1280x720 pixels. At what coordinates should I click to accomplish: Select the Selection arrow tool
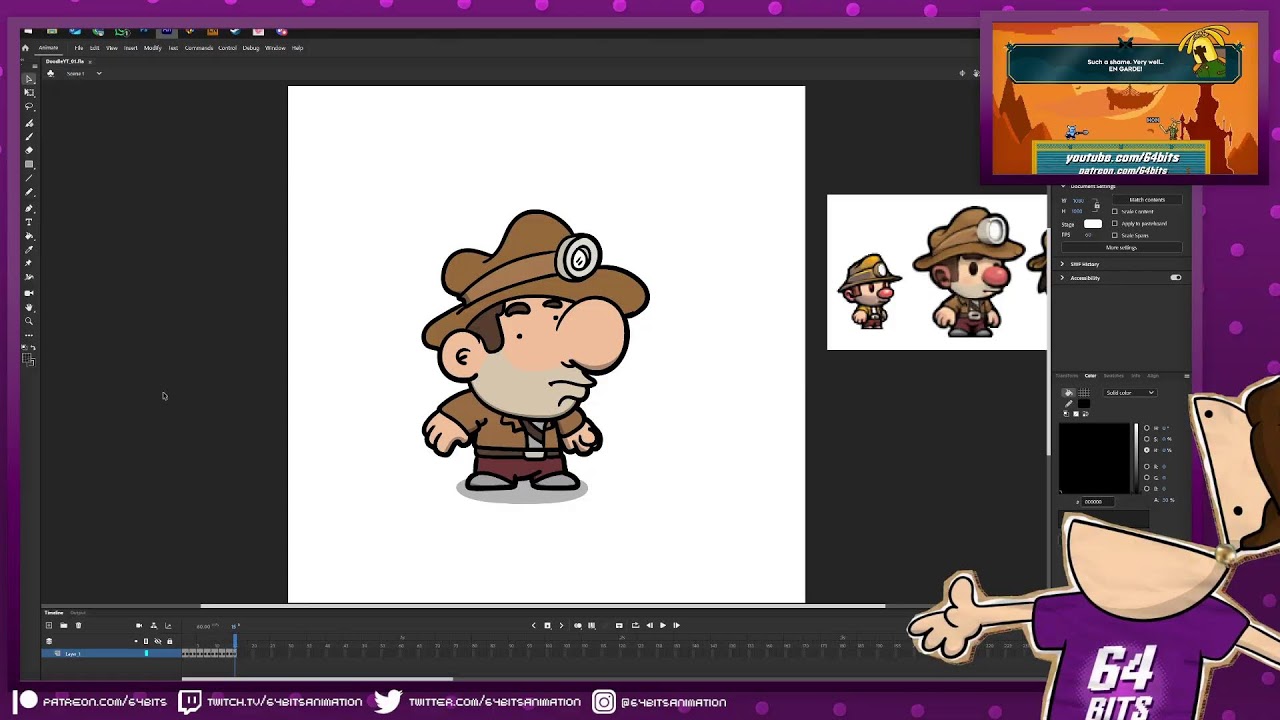29,78
